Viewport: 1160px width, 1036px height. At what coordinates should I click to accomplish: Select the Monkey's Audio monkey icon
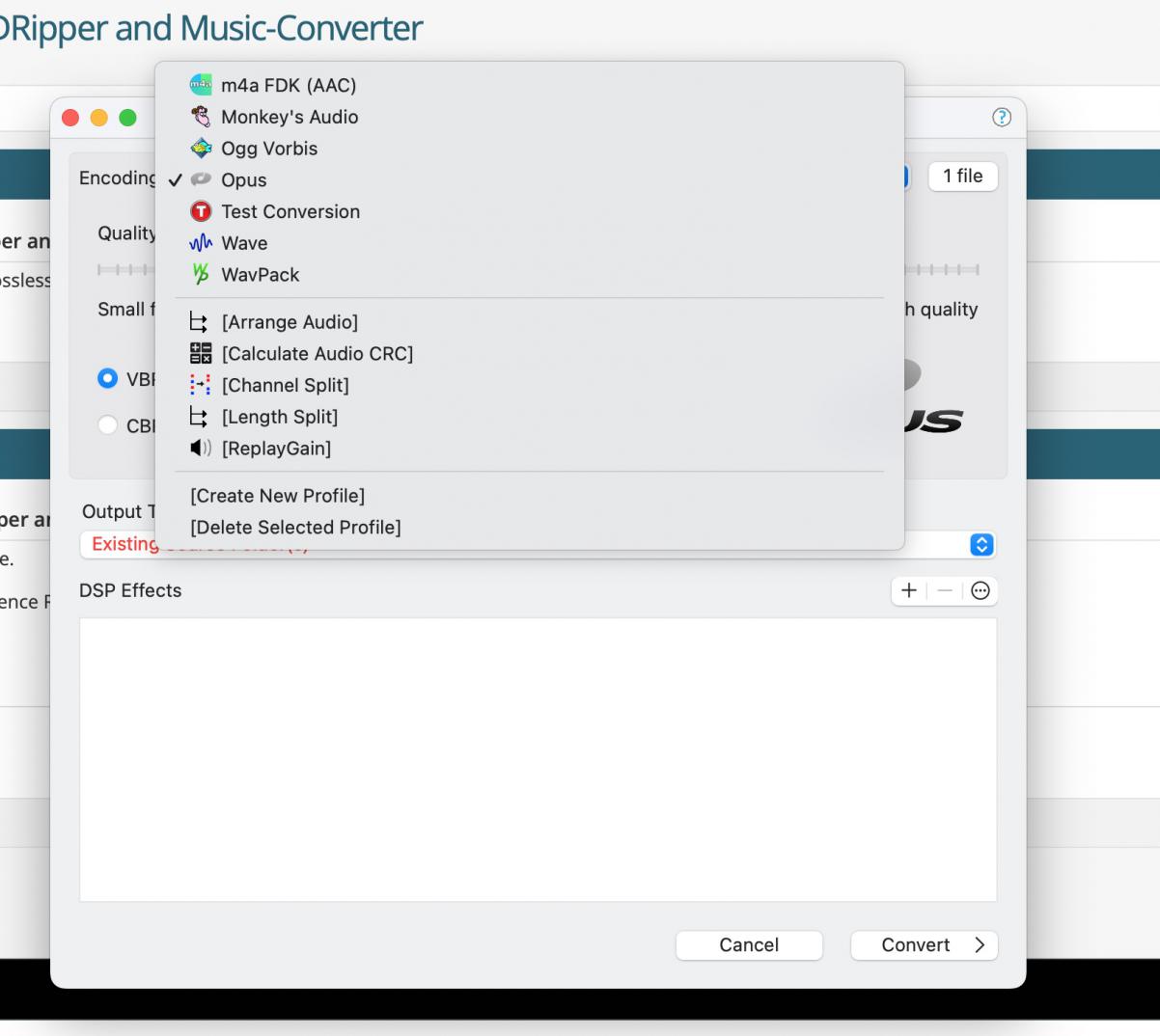coord(201,117)
